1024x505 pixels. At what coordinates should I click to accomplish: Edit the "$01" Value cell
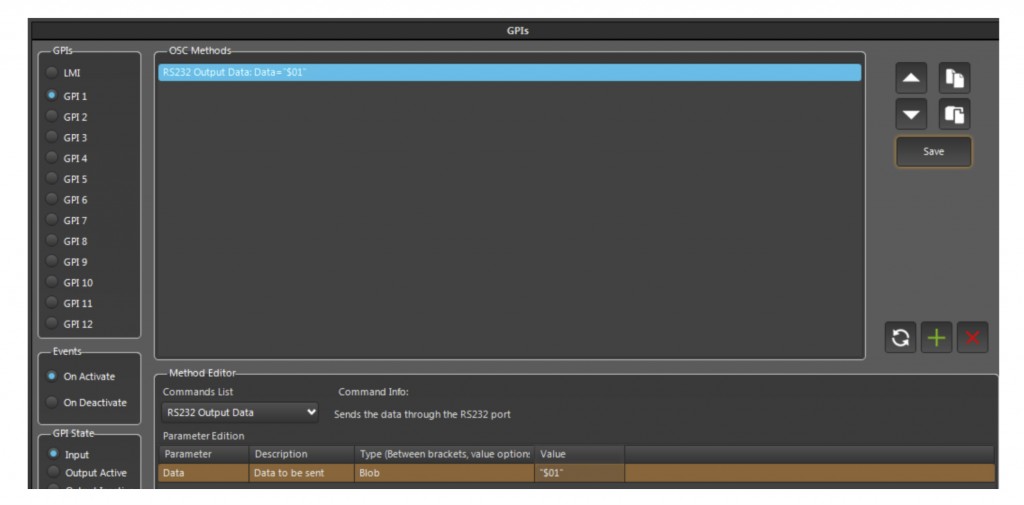(578, 473)
